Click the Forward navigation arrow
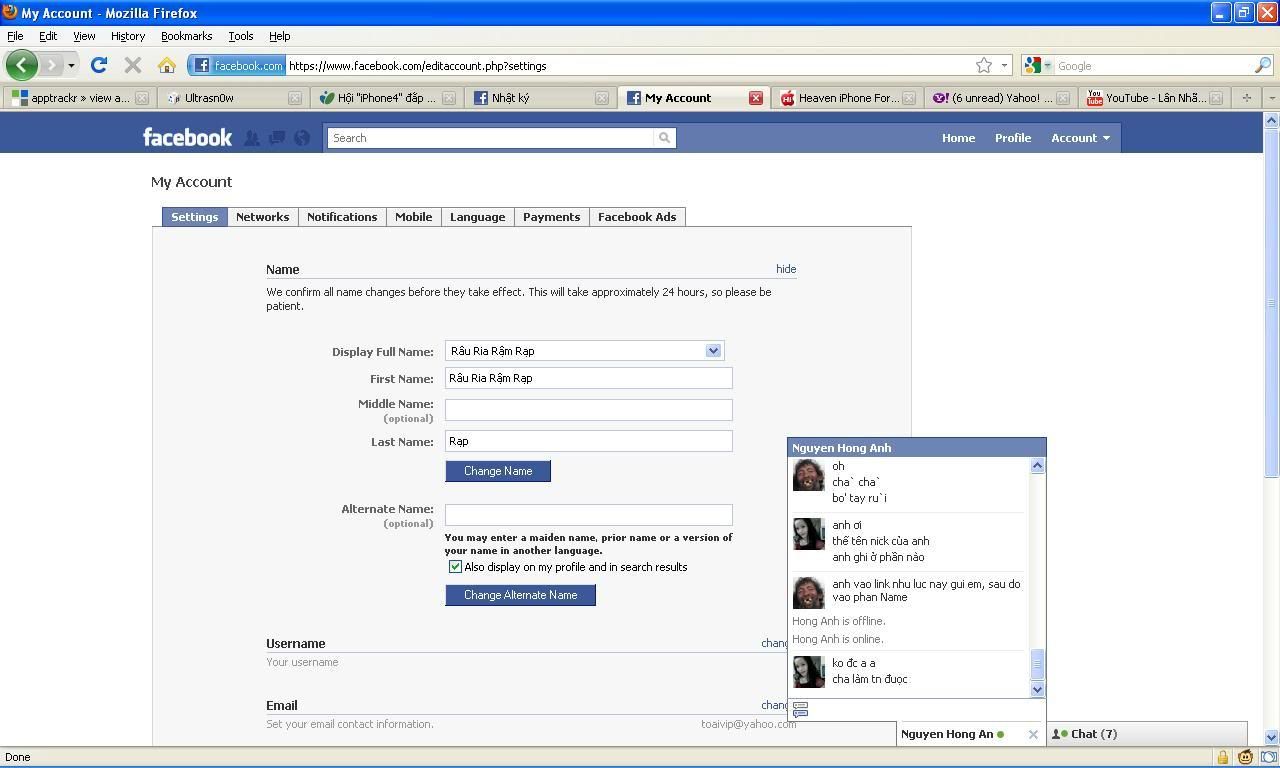Viewport: 1280px width, 768px height. pos(51,65)
